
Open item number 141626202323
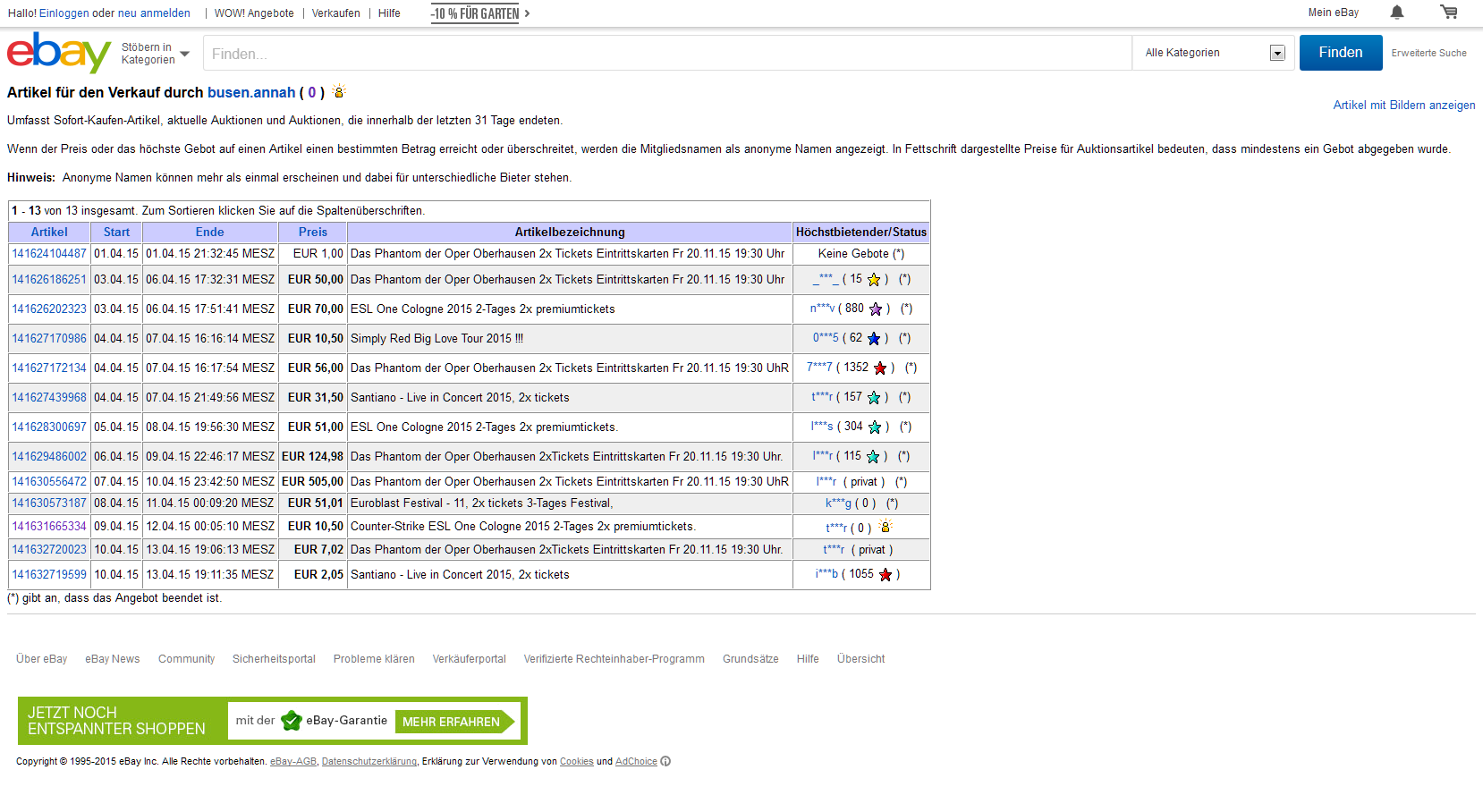[49, 309]
